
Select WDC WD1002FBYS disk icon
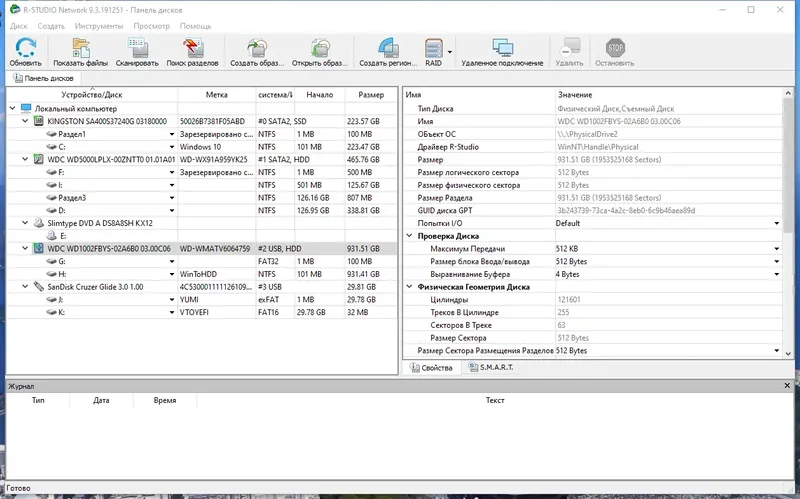38,248
